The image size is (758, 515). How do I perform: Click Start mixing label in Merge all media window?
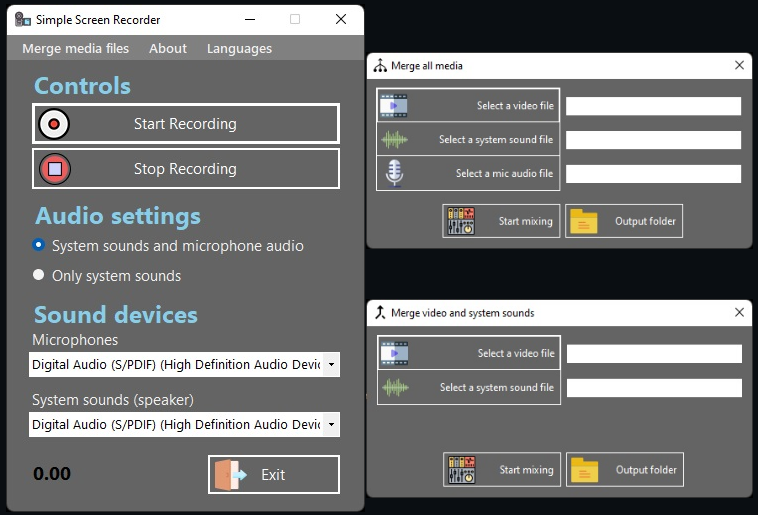[x=525, y=221]
